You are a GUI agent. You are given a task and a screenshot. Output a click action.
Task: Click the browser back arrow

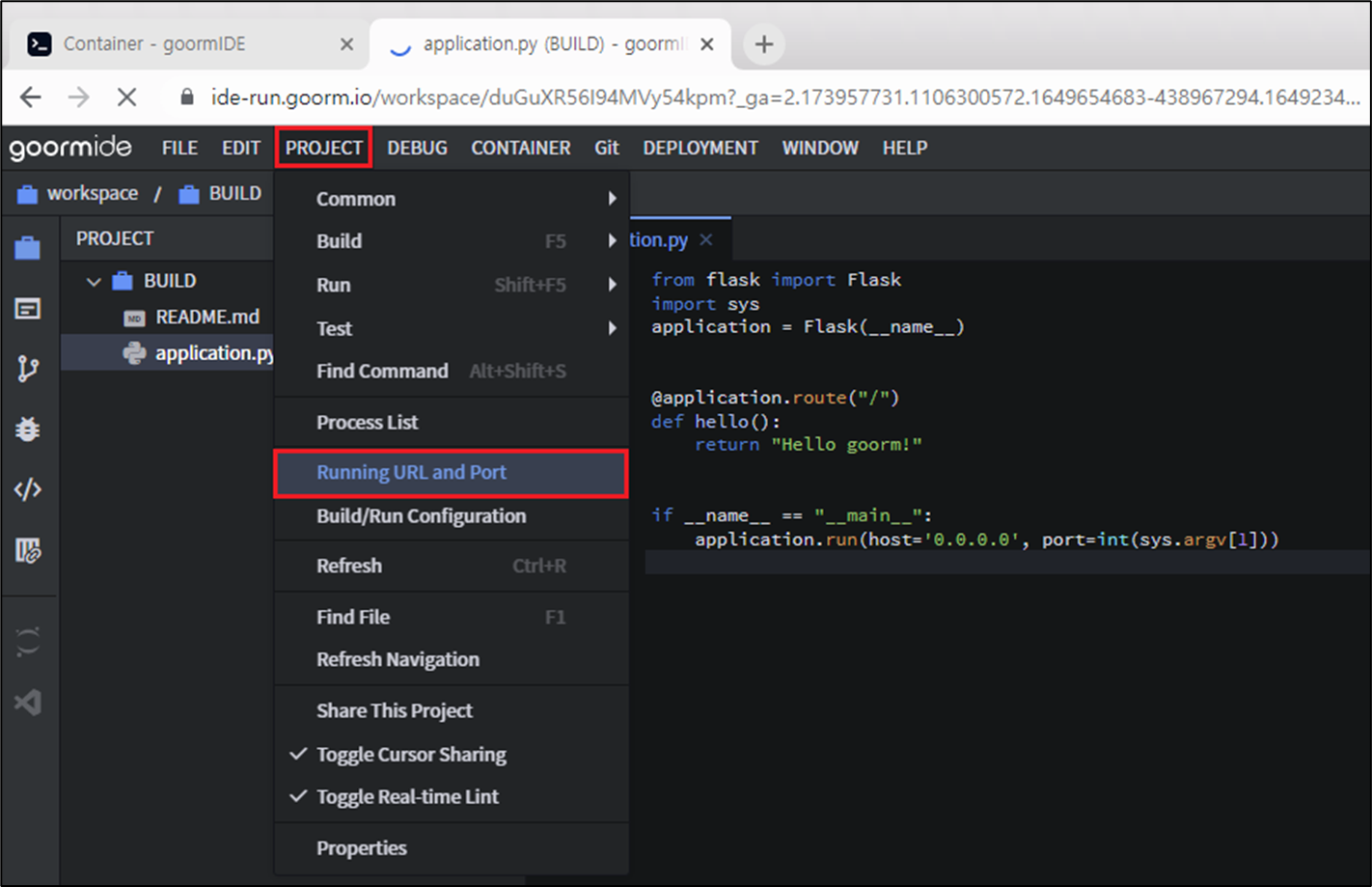point(31,97)
